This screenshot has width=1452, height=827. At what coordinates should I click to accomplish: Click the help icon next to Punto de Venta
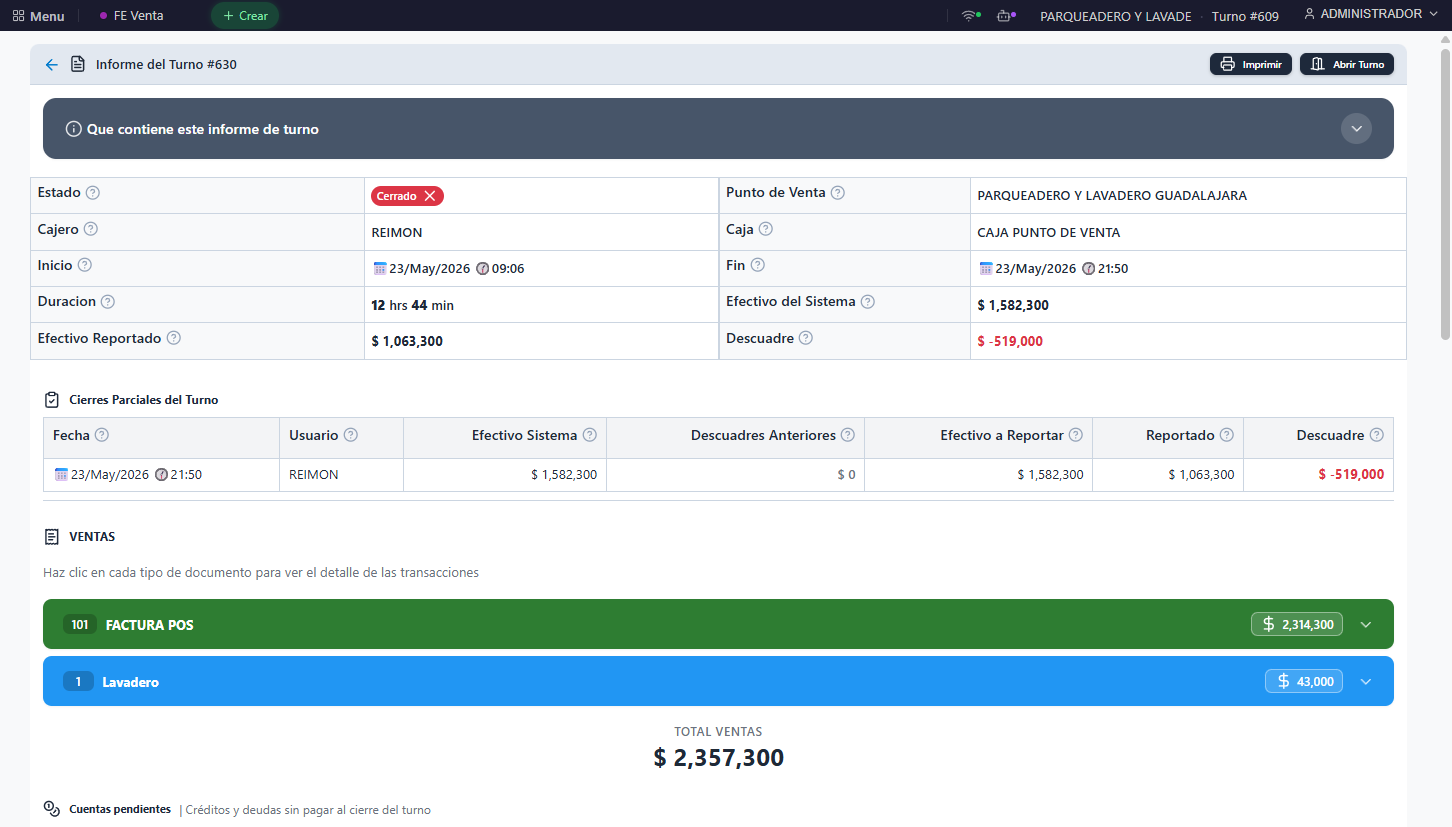tap(838, 192)
